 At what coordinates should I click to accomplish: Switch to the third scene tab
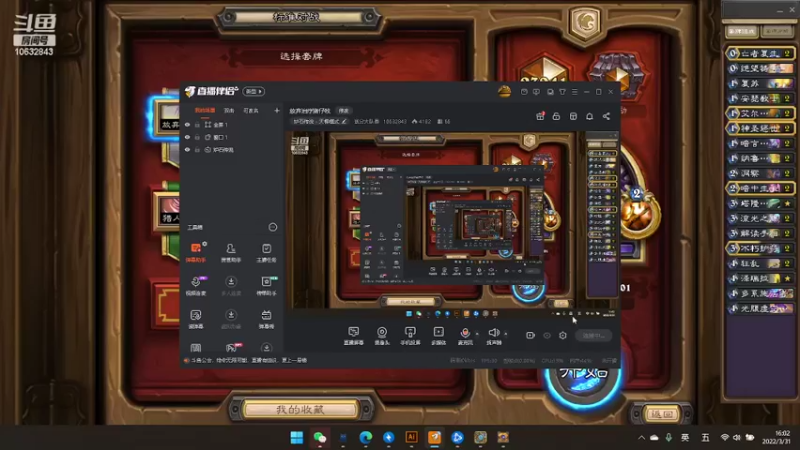pos(251,110)
